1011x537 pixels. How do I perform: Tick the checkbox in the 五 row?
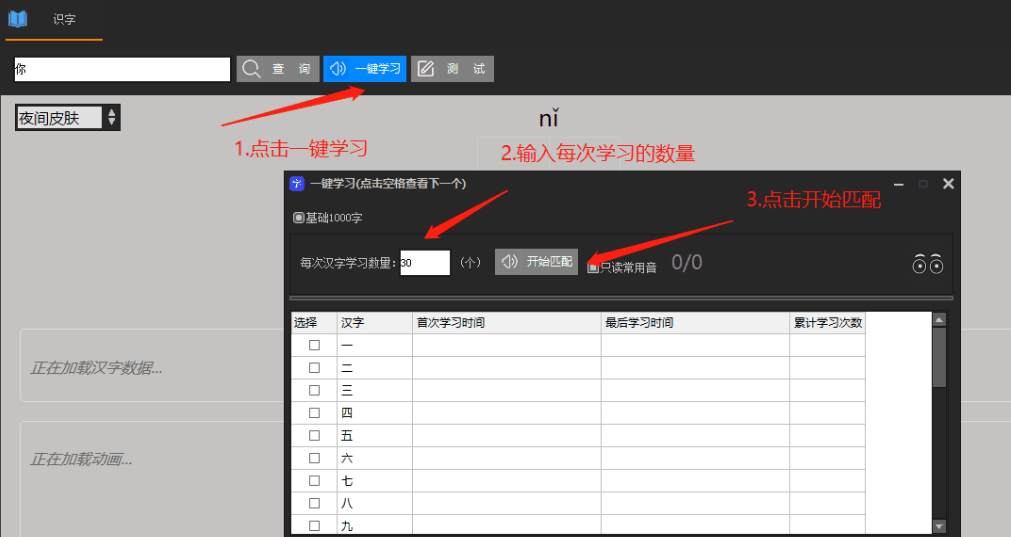314,435
